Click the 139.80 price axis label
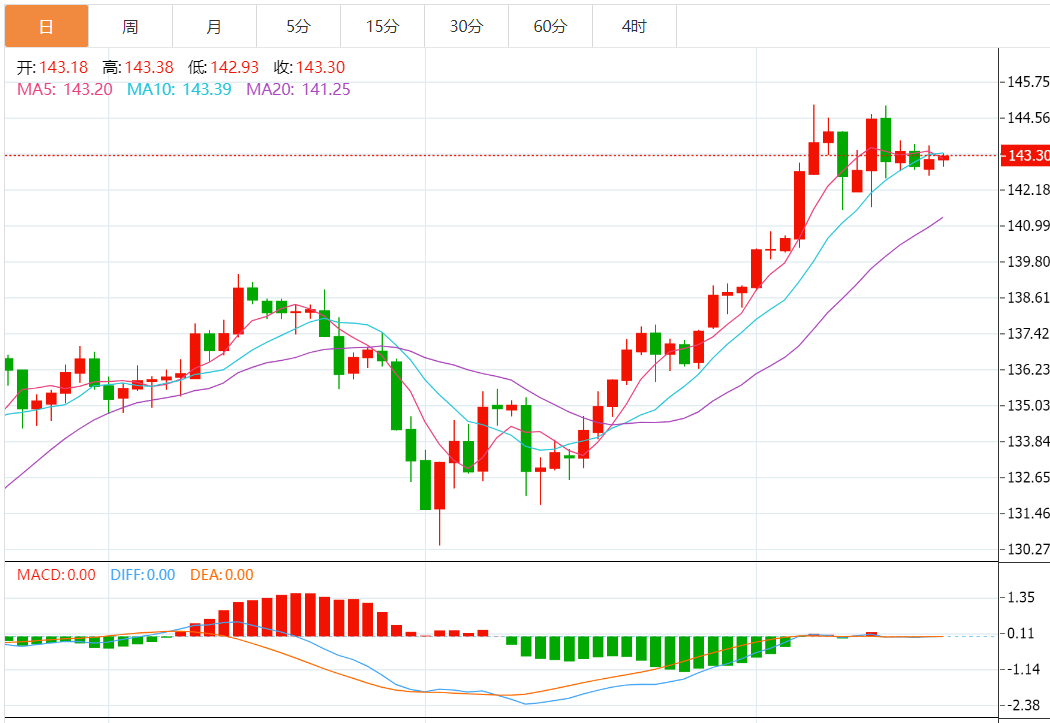The width and height of the screenshot is (1050, 723). [x=1028, y=262]
